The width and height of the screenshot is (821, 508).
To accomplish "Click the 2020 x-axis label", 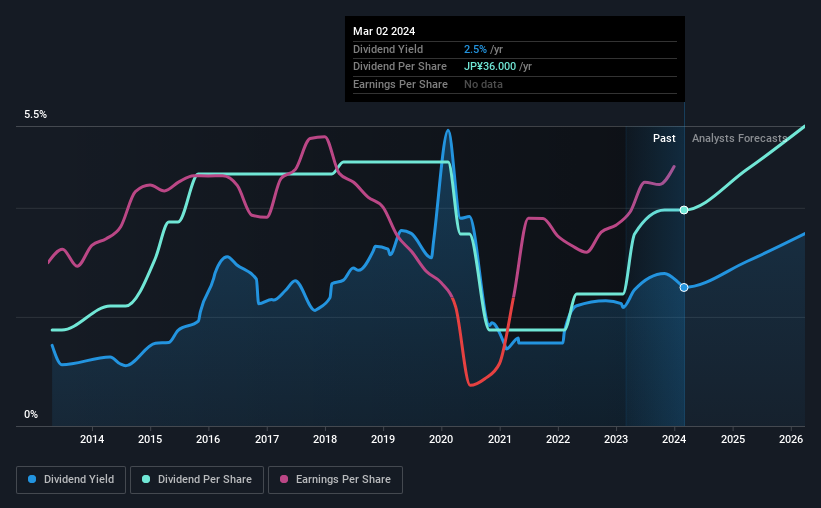I will click(441, 439).
